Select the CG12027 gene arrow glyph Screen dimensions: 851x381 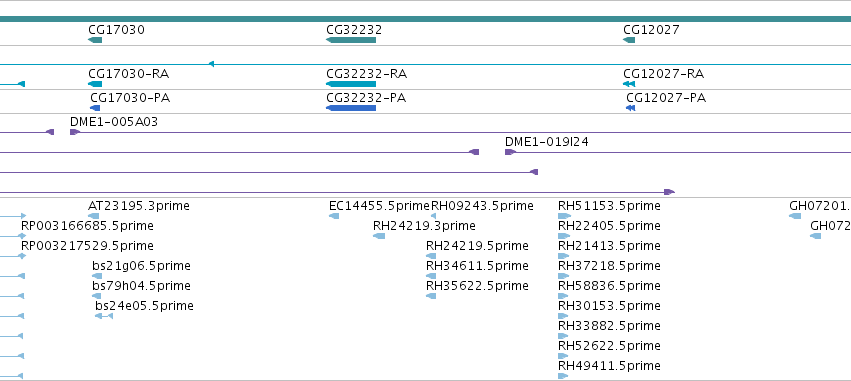[629, 40]
